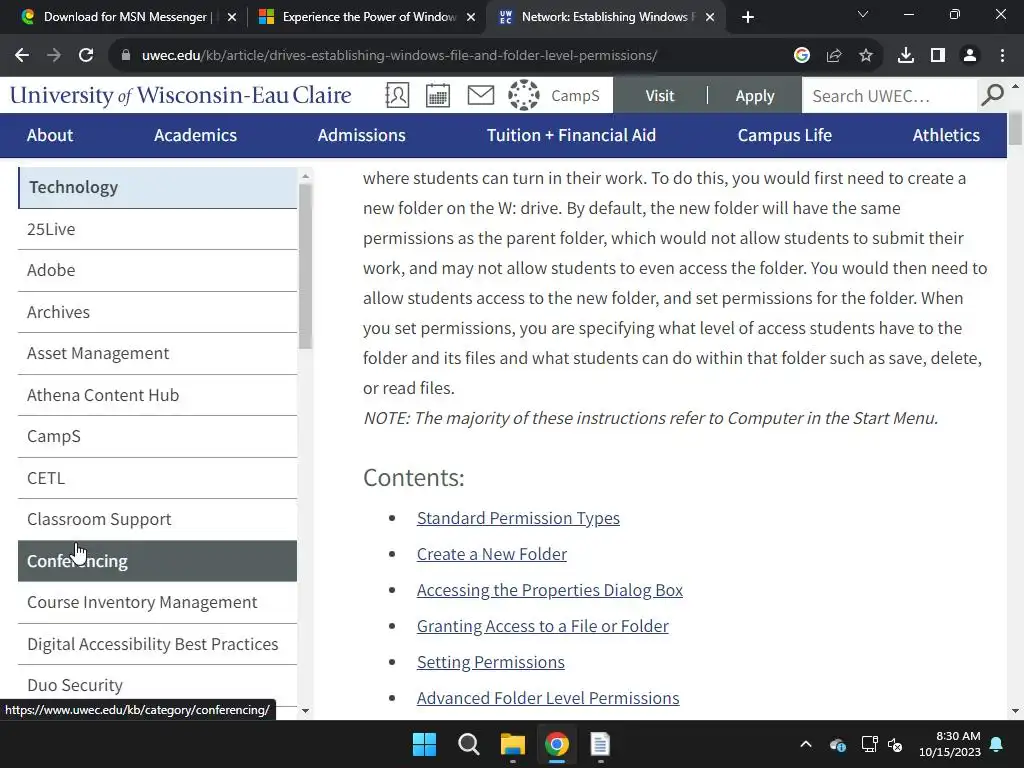Image resolution: width=1024 pixels, height=768 pixels.
Task: Open Course Inventory Management category
Action: pos(157,602)
